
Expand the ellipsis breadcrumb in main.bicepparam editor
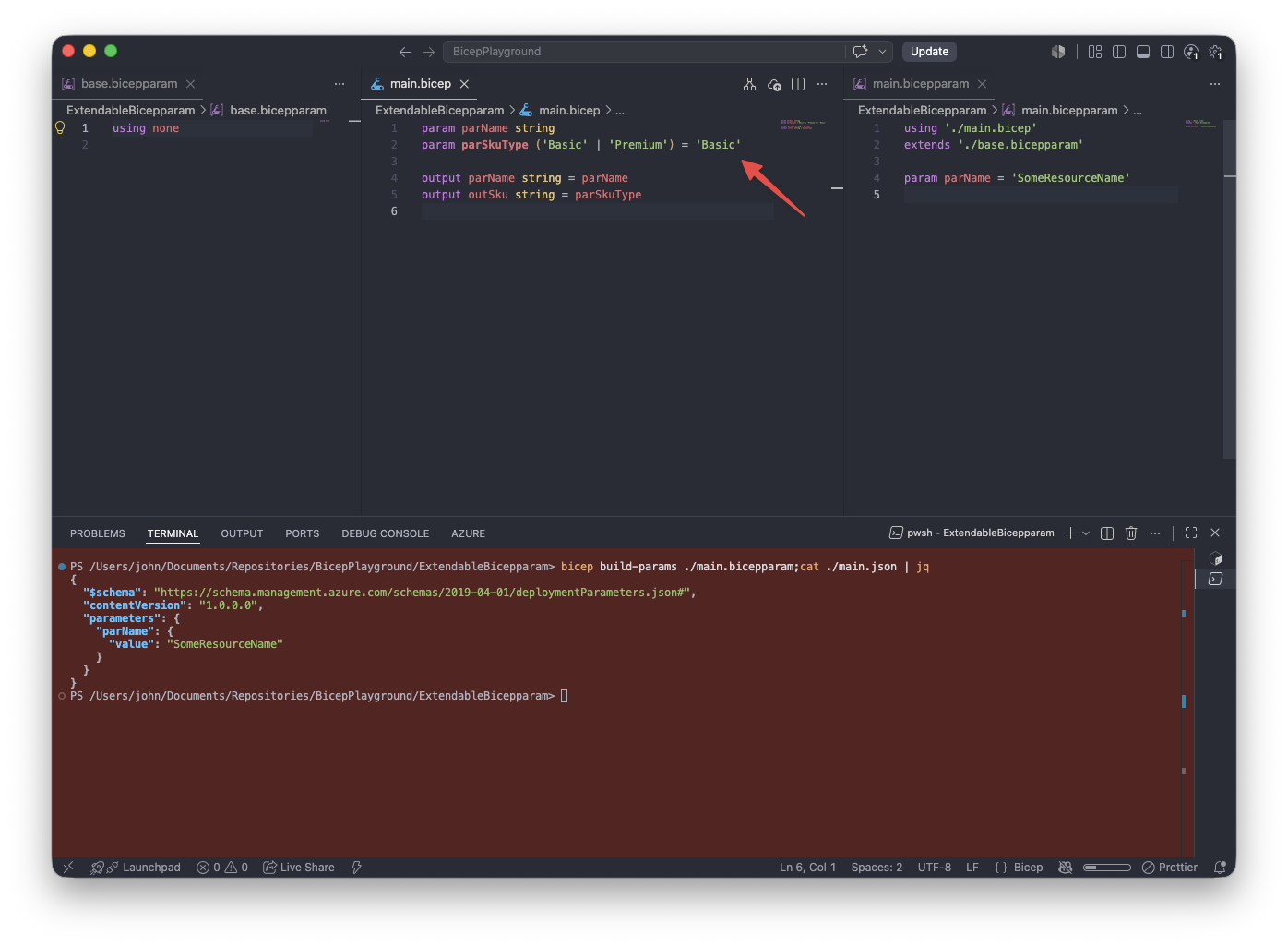tap(1138, 110)
